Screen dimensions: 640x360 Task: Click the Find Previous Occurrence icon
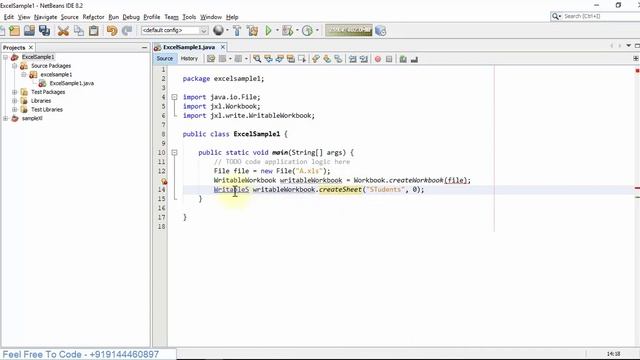point(268,59)
